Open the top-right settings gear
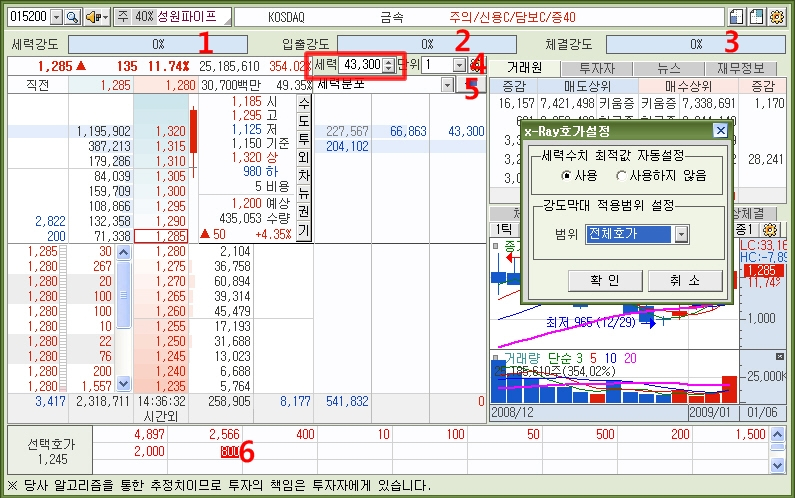 pyautogui.click(x=777, y=17)
